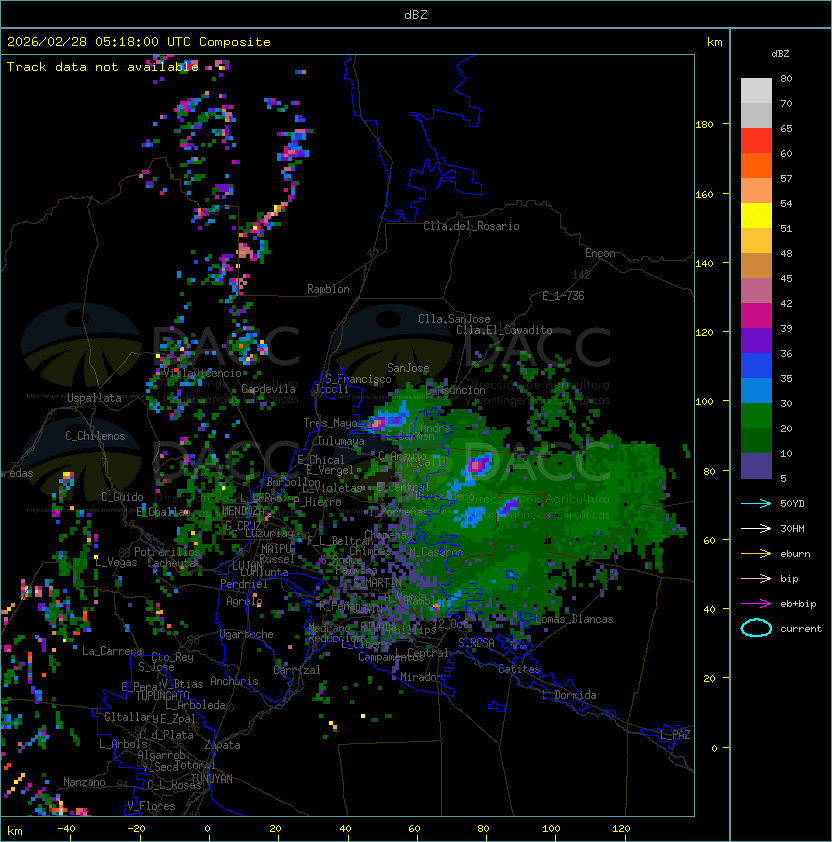
Task: Pick the bright green 20–30 dBZ swatch
Action: [756, 416]
